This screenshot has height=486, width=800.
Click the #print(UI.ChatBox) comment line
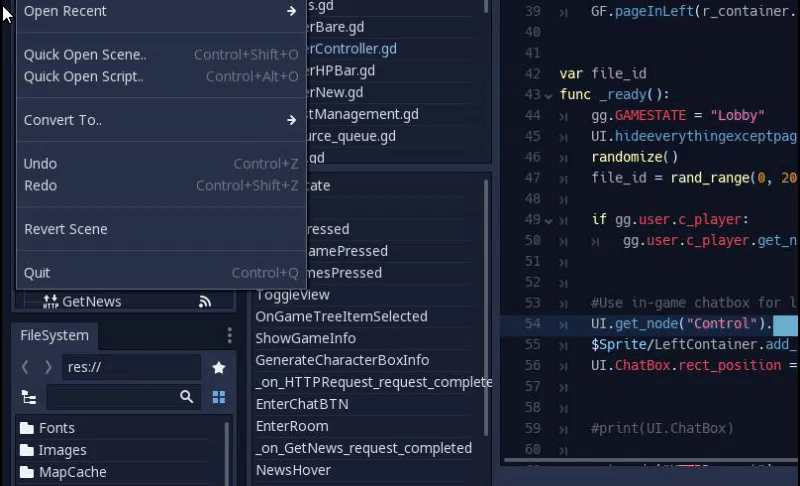pos(662,428)
